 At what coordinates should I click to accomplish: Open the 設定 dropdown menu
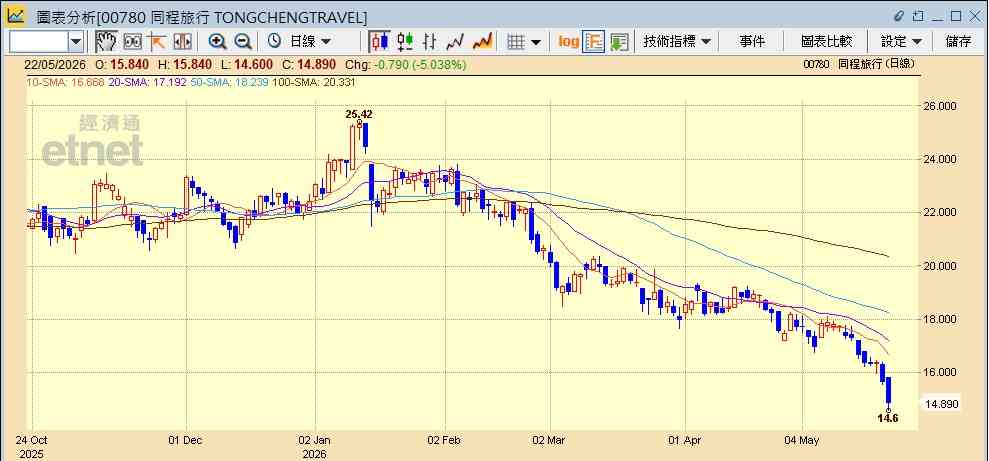coord(901,42)
